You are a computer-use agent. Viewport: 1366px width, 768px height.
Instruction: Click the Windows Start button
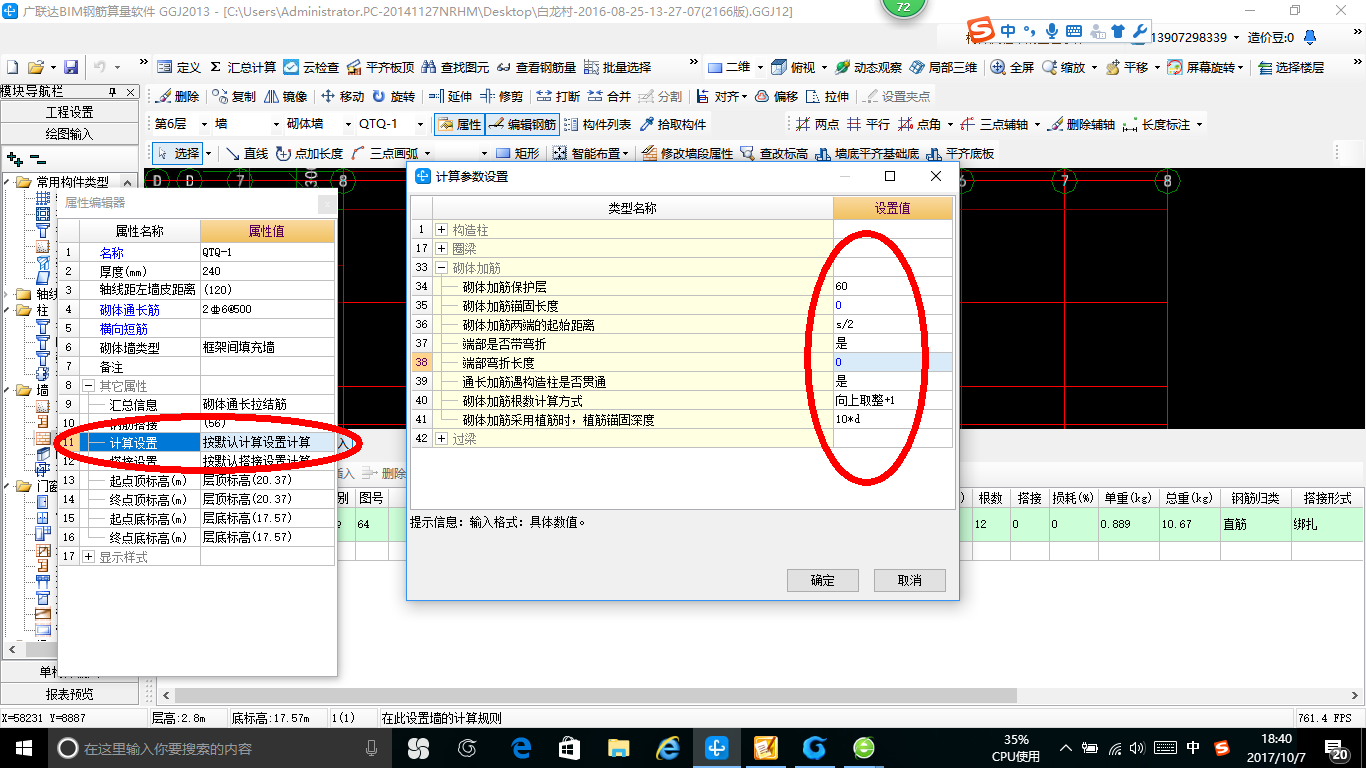23,747
